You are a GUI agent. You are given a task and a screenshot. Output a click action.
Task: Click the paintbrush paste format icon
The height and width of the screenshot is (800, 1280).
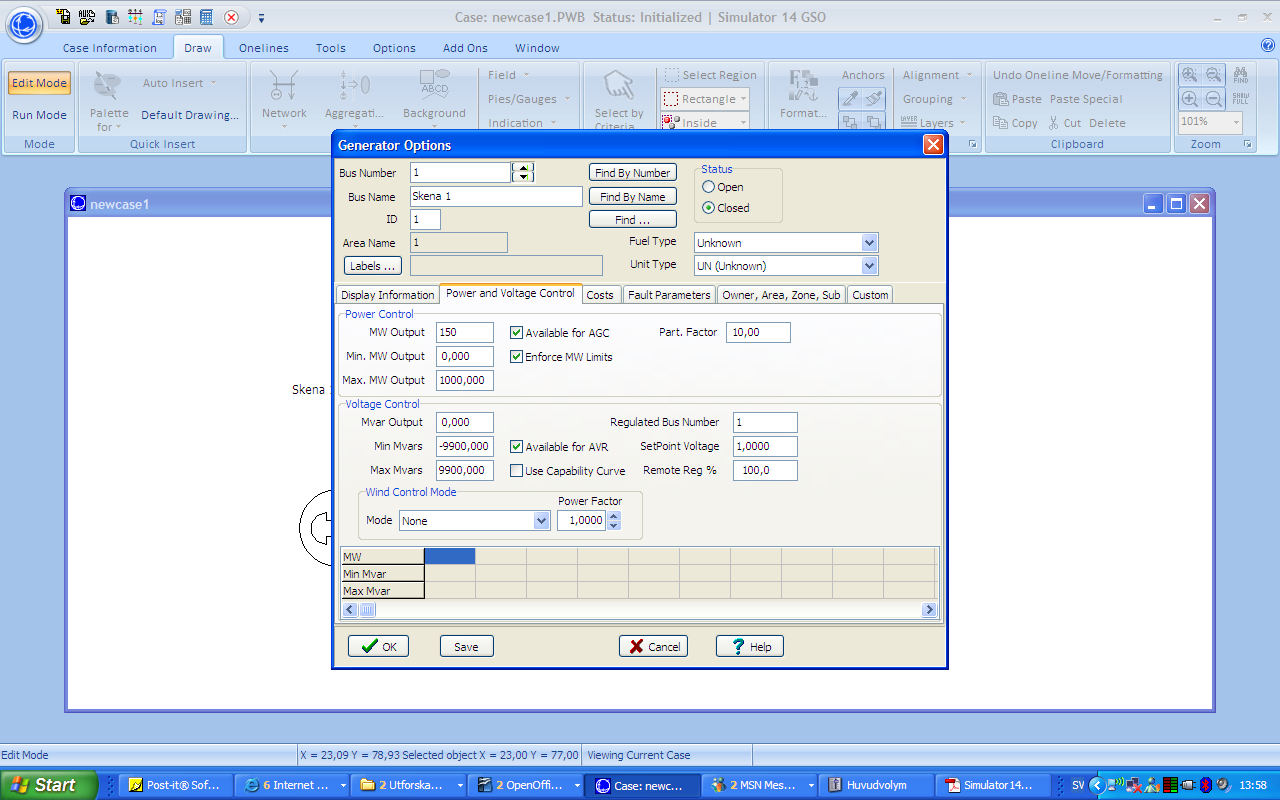[873, 98]
